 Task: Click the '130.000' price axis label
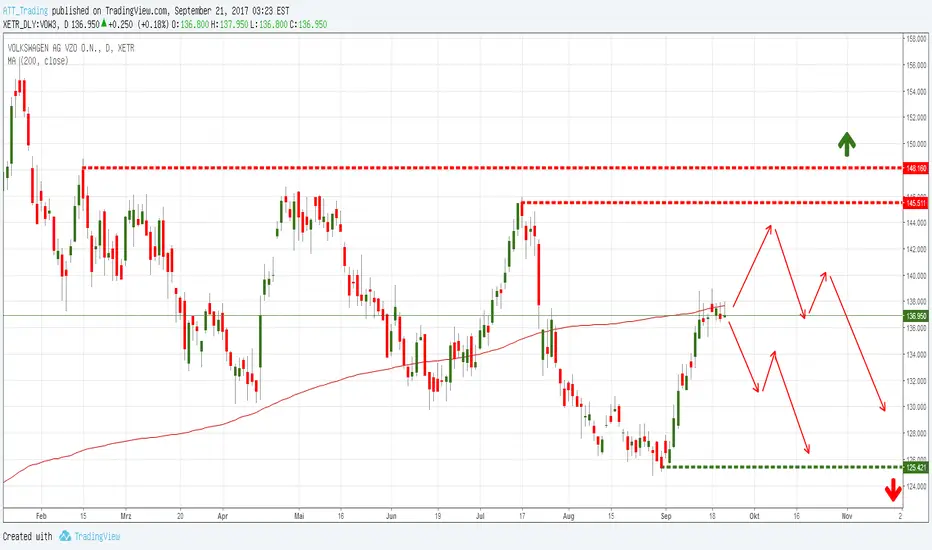916,407
